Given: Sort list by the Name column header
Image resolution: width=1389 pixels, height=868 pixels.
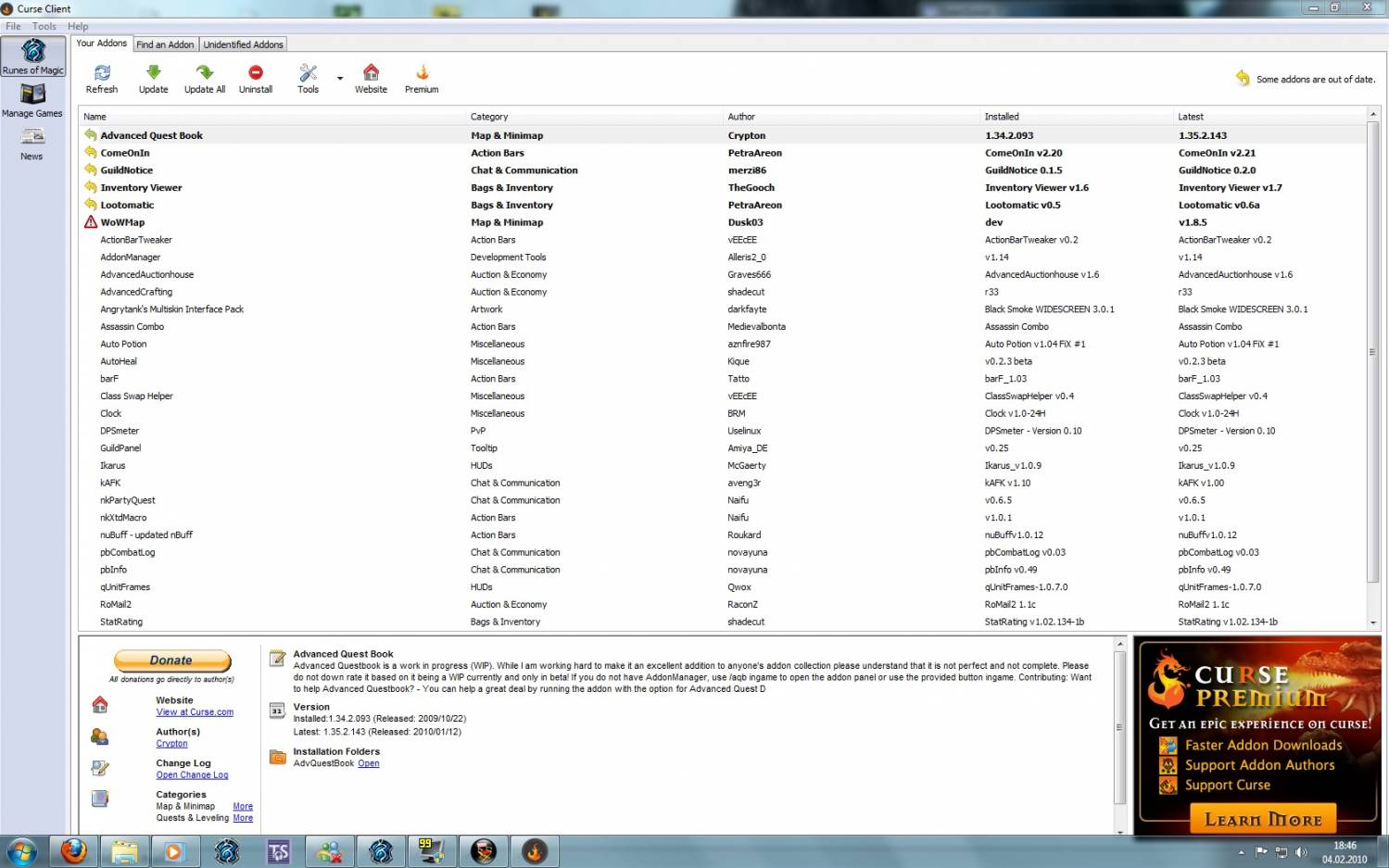Looking at the screenshot, I should tap(272, 117).
